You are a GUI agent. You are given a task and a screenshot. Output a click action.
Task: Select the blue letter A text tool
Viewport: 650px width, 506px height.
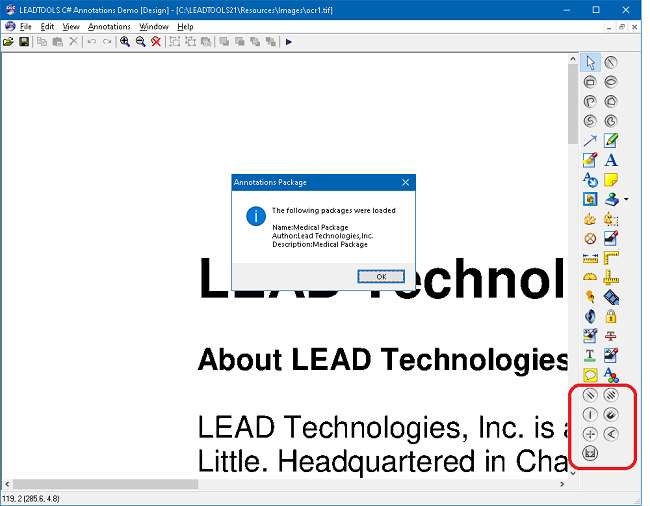click(611, 160)
